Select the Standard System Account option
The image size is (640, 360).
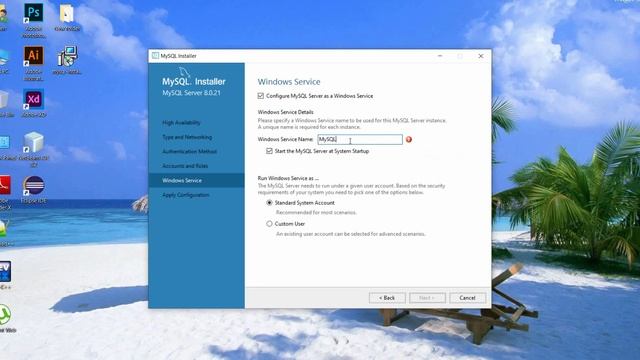tap(269, 203)
